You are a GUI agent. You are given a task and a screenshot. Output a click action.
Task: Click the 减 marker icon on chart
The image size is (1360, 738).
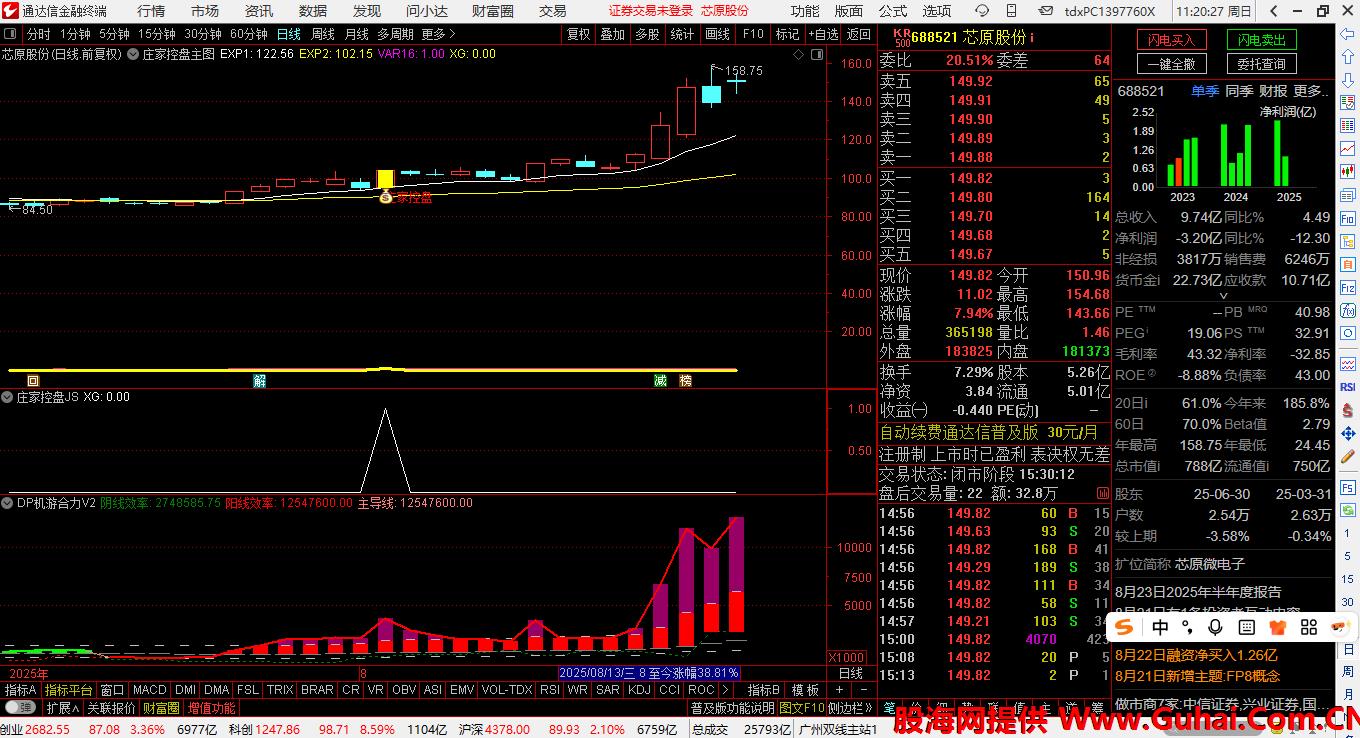click(x=660, y=381)
